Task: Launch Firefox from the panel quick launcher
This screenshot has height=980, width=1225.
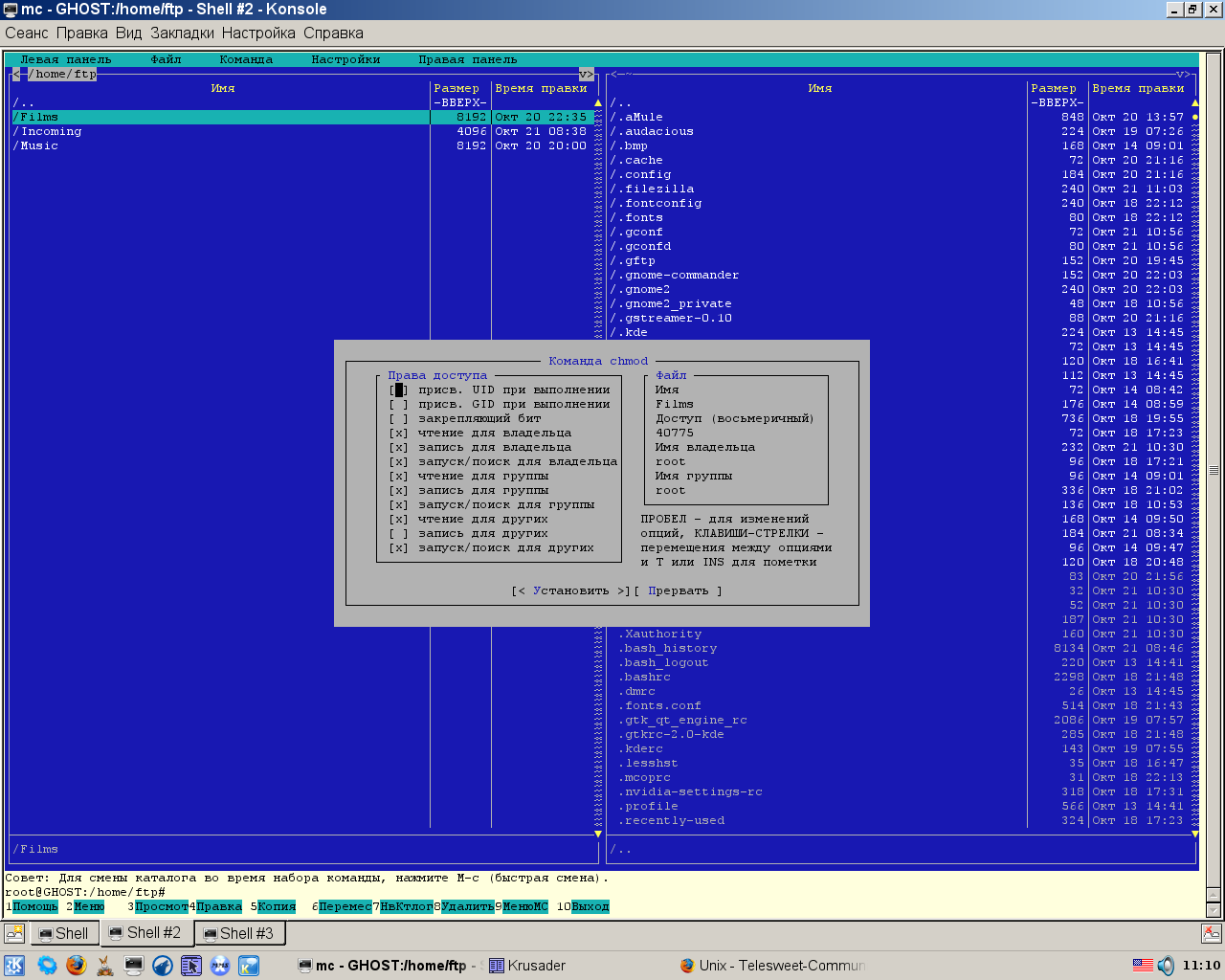Action: [x=77, y=966]
